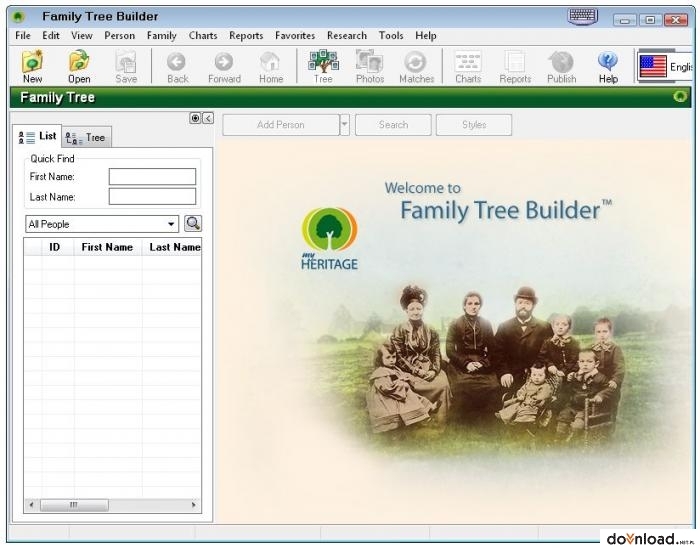
Task: Open the Add Person dropdown arrow
Action: click(x=345, y=125)
